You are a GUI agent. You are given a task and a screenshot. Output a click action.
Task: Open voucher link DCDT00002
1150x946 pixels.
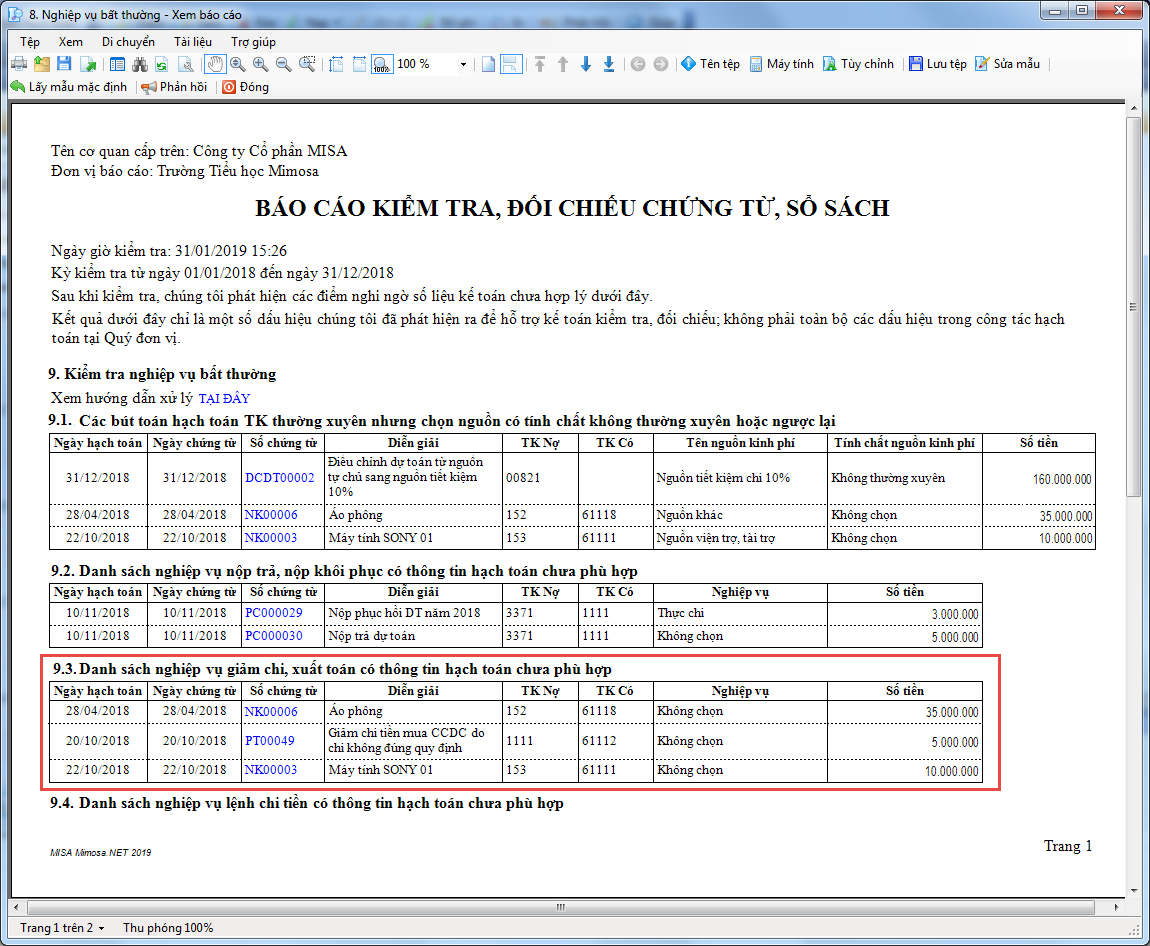pos(279,478)
